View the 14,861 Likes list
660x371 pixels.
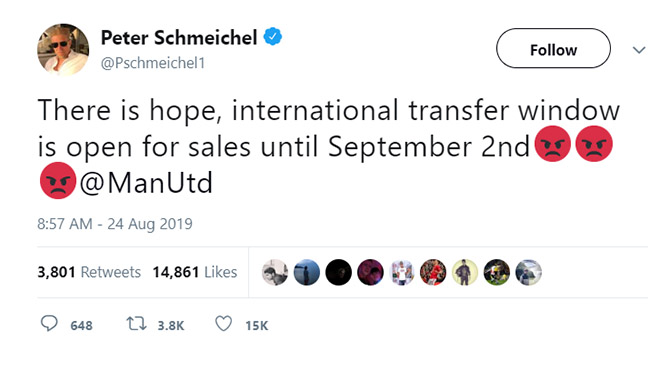[x=195, y=272]
